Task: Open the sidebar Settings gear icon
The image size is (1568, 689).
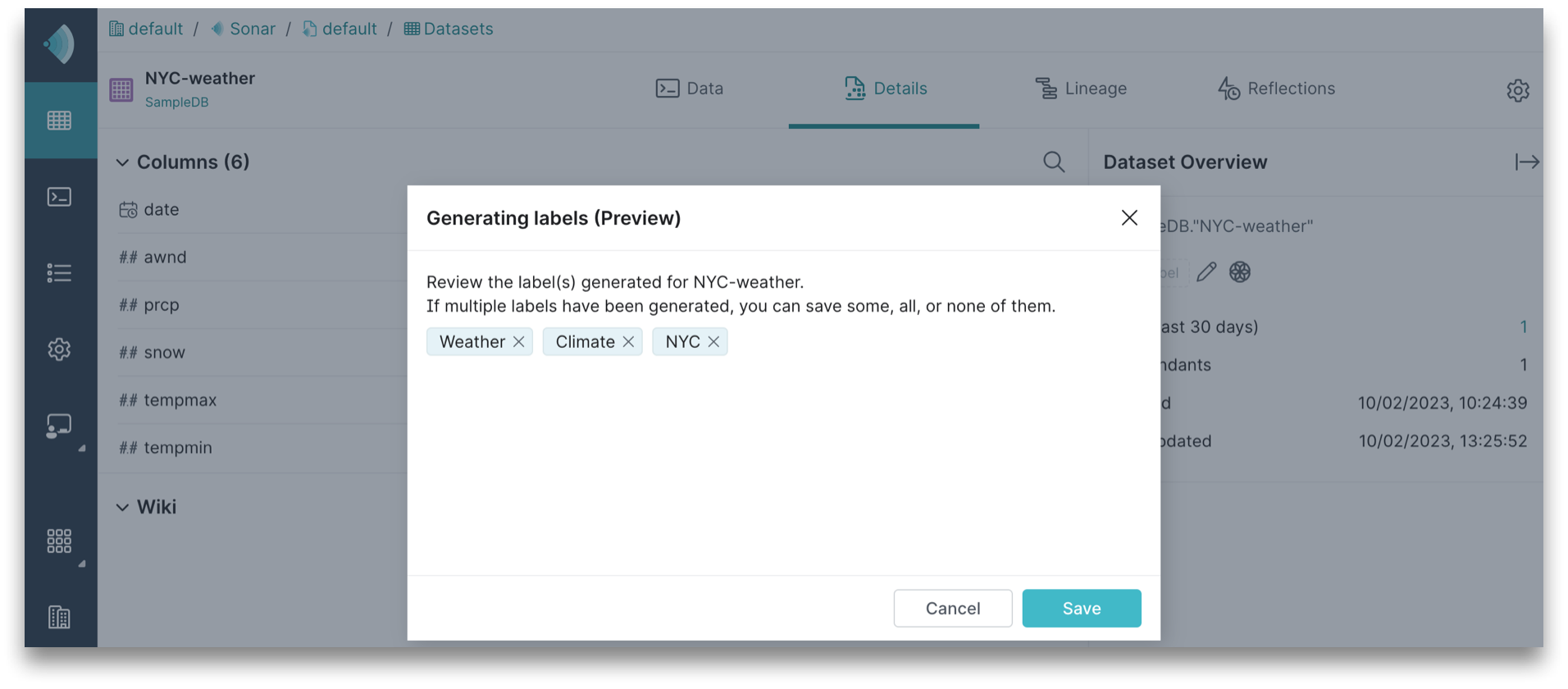Action: pyautogui.click(x=60, y=349)
